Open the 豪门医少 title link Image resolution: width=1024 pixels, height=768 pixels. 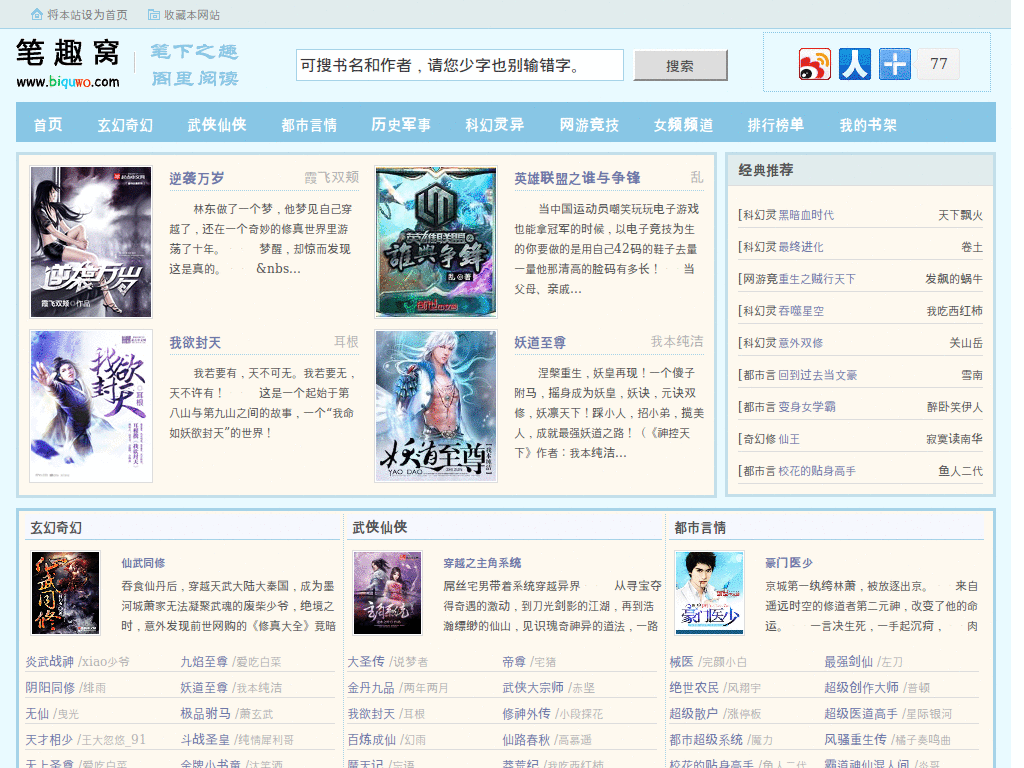pos(788,563)
